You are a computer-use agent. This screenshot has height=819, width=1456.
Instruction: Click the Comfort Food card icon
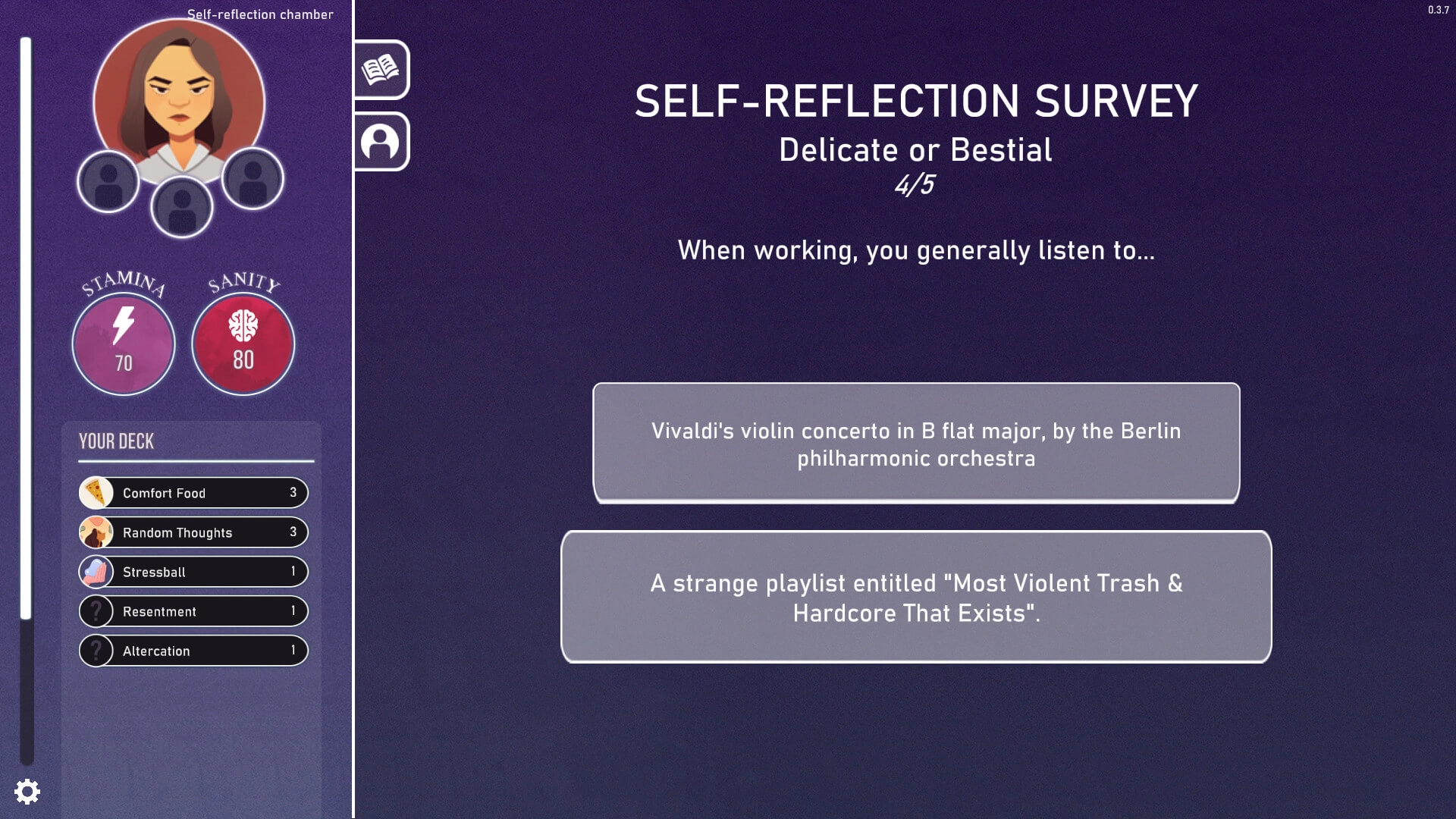(96, 492)
